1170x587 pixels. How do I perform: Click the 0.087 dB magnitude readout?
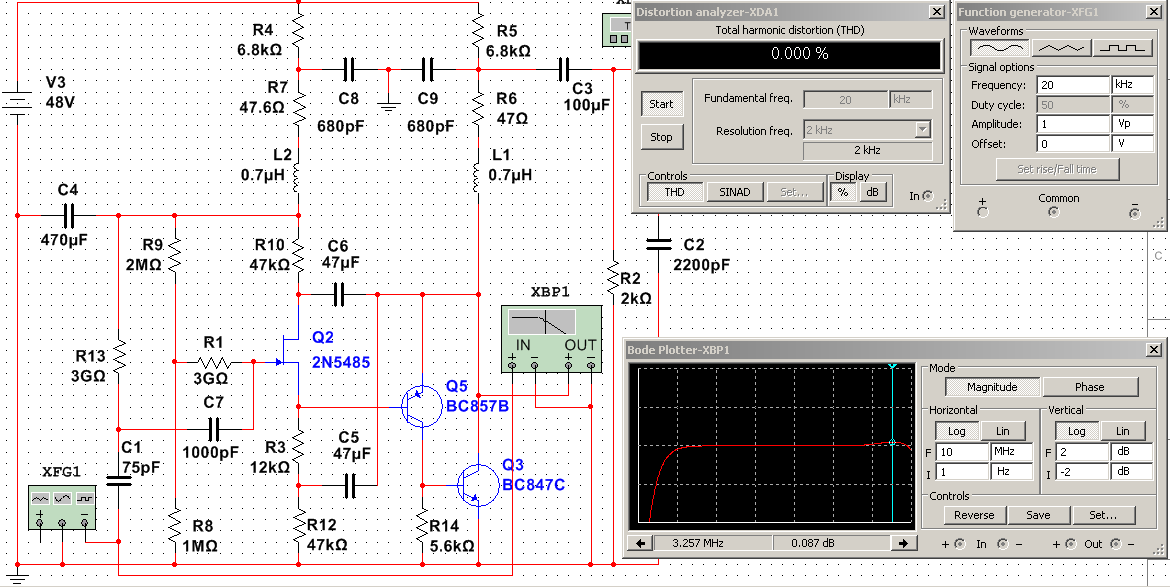(x=831, y=543)
